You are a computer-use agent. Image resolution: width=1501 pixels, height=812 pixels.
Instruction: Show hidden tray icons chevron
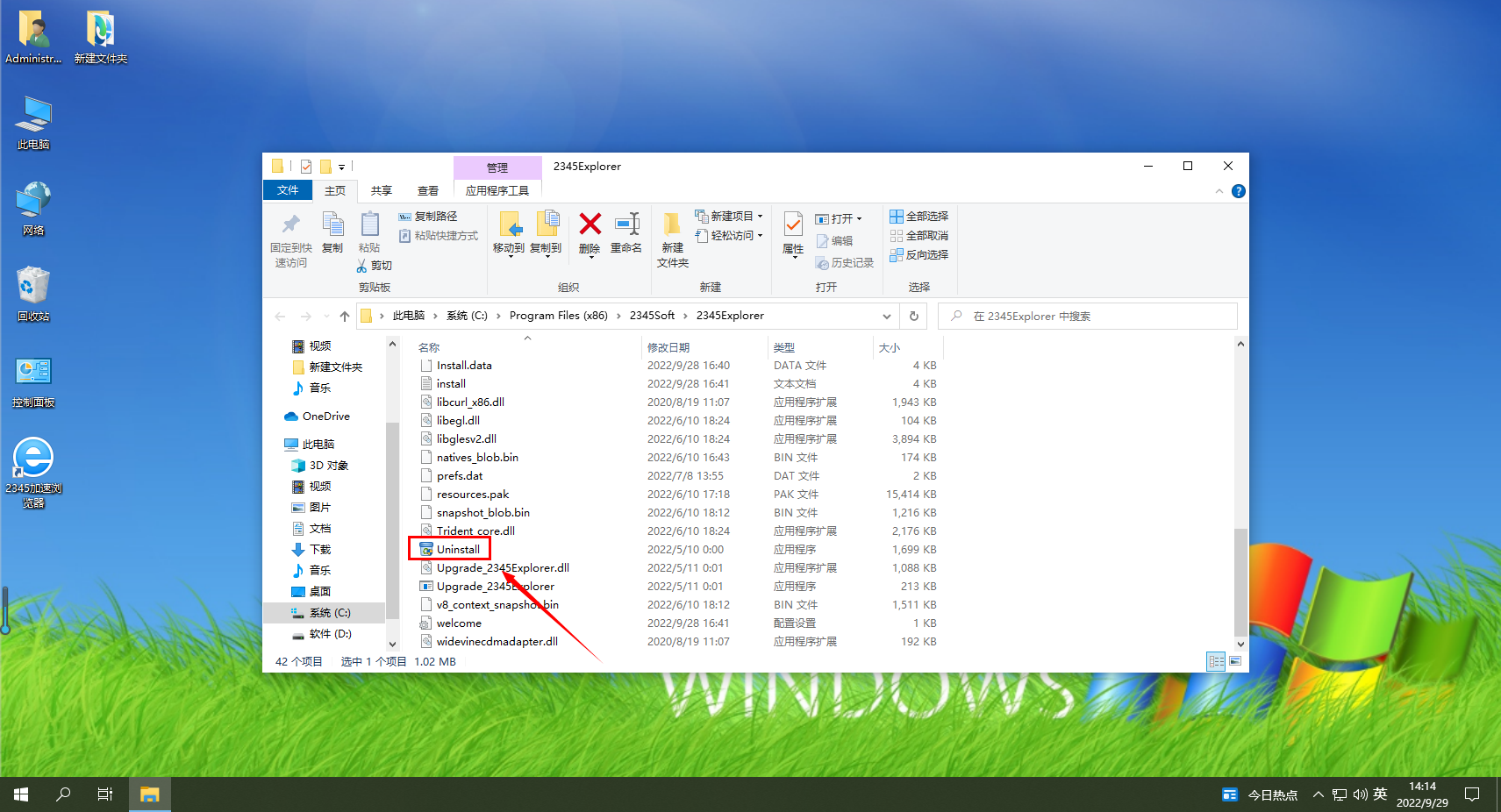point(1318,794)
